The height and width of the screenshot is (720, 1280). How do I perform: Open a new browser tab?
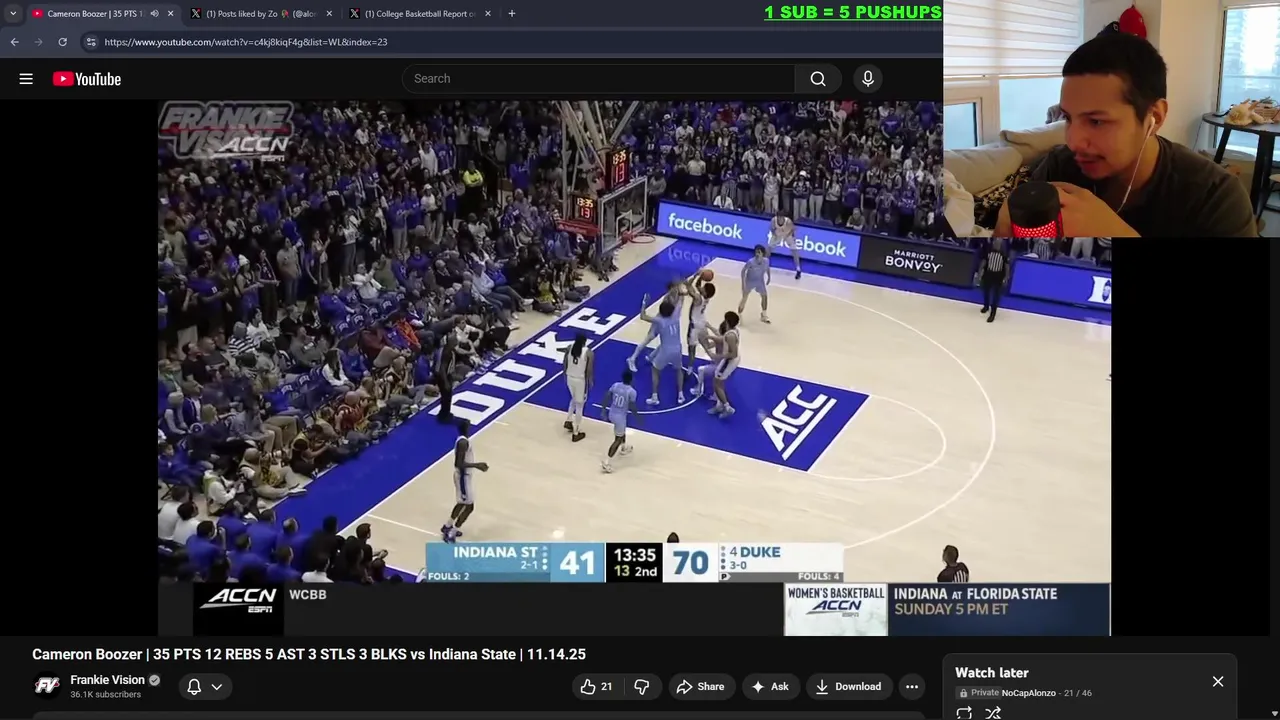tap(512, 14)
